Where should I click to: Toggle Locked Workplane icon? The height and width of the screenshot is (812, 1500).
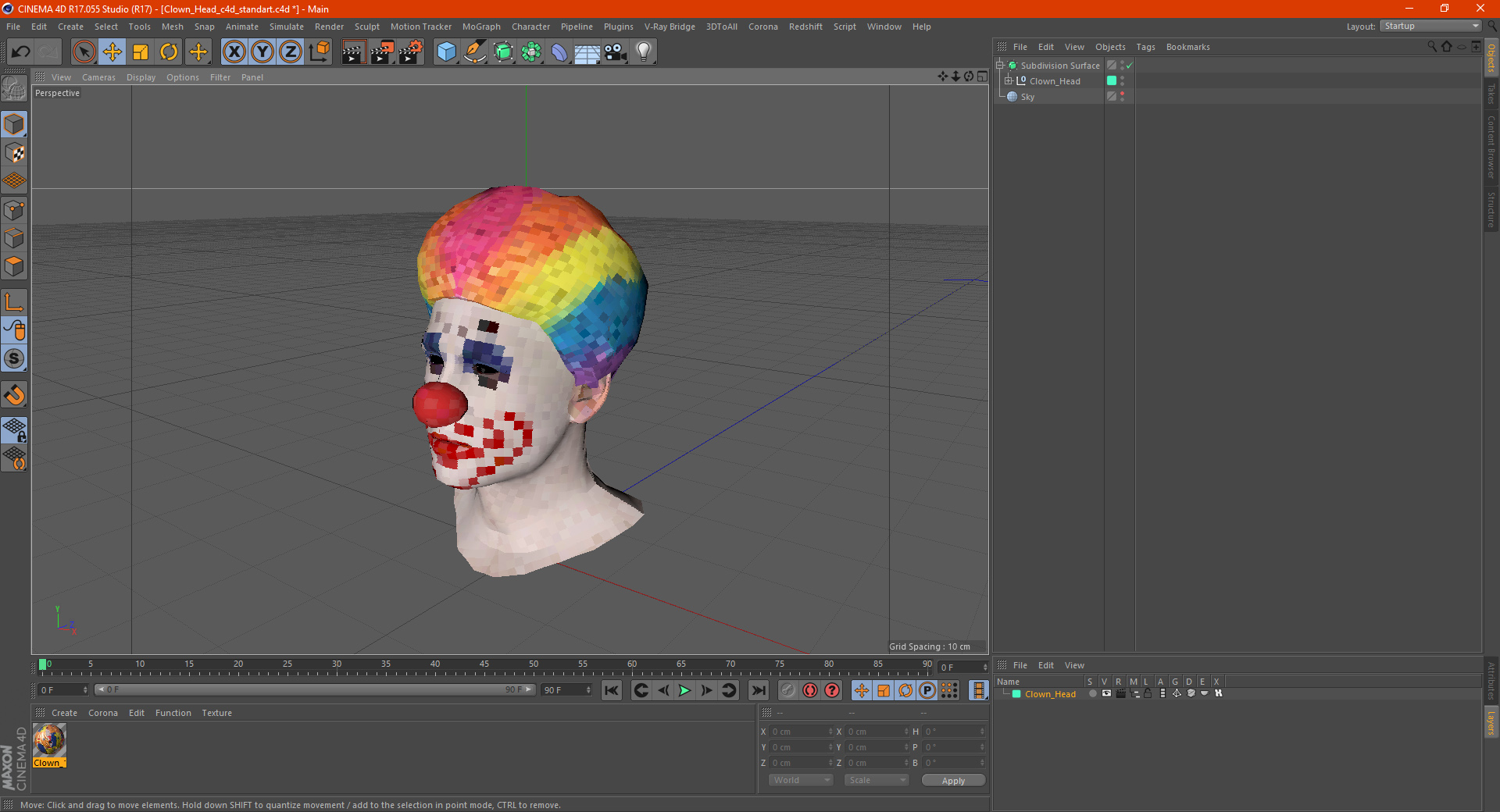(14, 429)
